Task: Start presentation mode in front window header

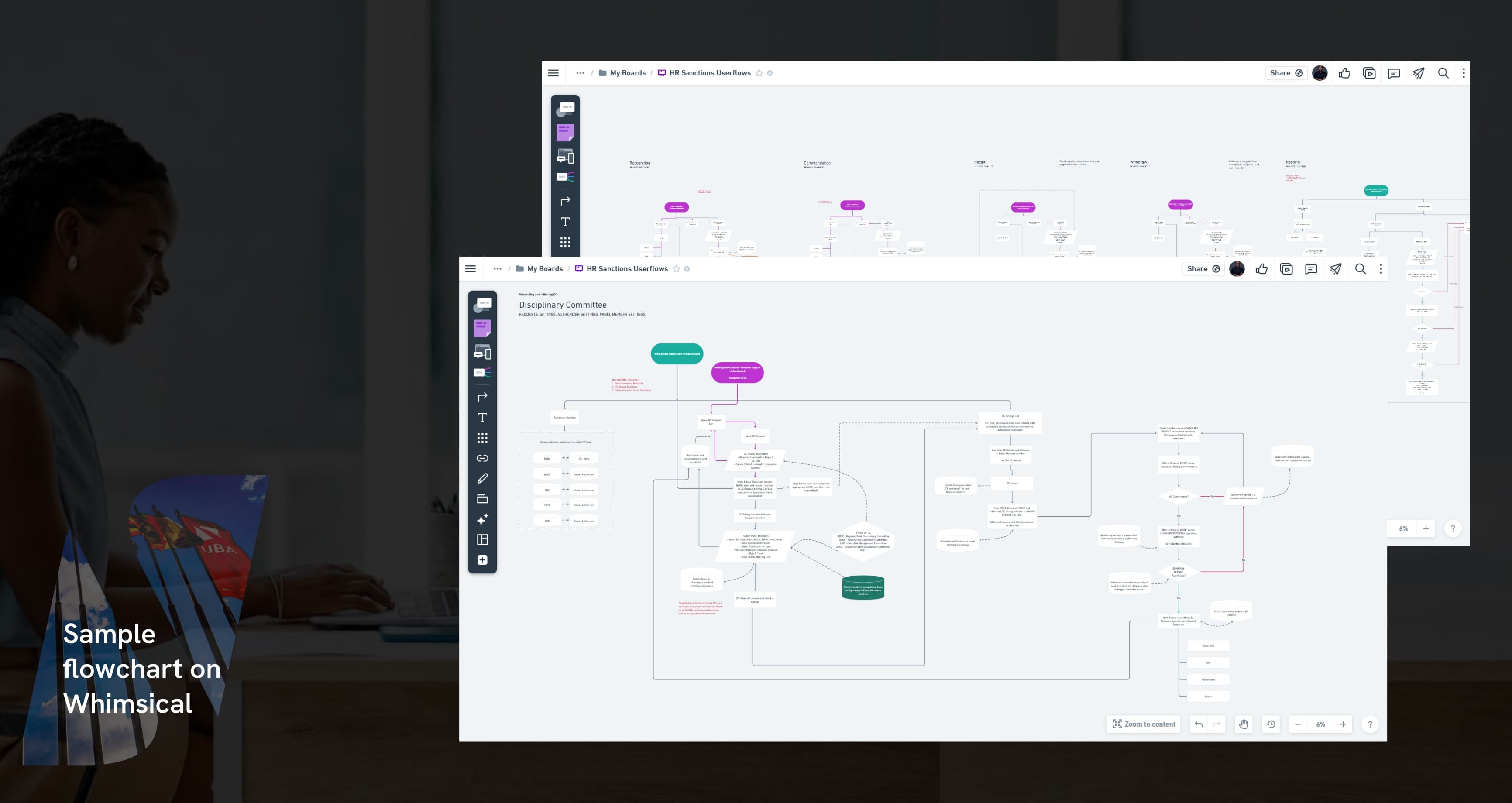Action: 1286,269
